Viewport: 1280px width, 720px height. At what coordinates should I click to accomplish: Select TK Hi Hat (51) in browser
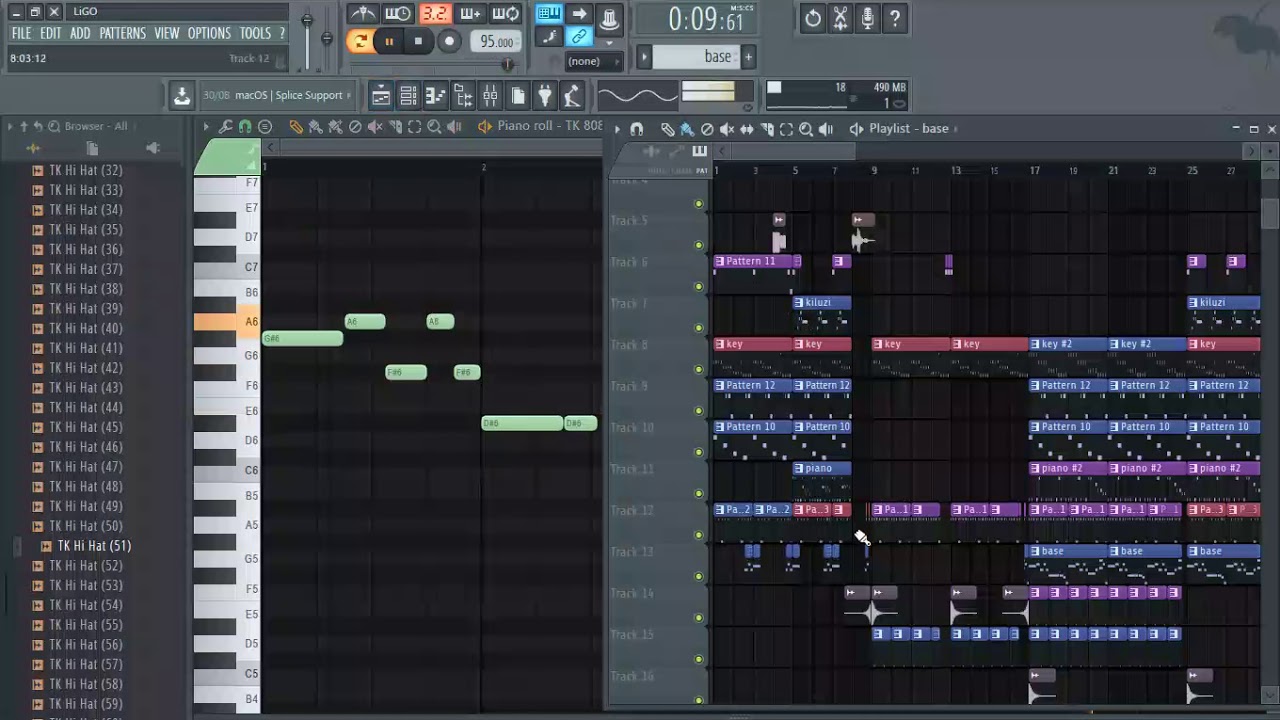(x=94, y=546)
